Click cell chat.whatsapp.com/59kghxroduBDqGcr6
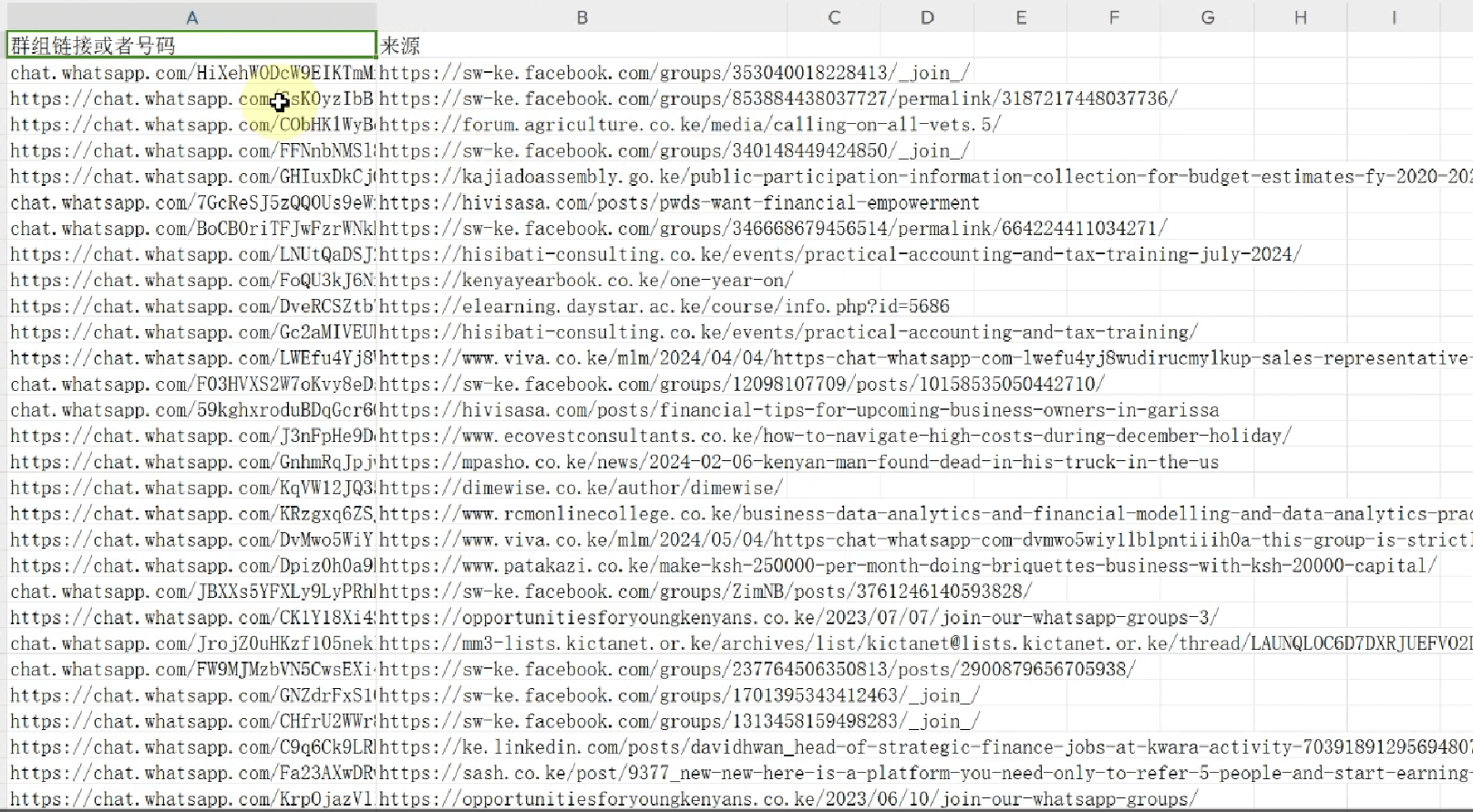This screenshot has width=1473, height=812. (191, 410)
